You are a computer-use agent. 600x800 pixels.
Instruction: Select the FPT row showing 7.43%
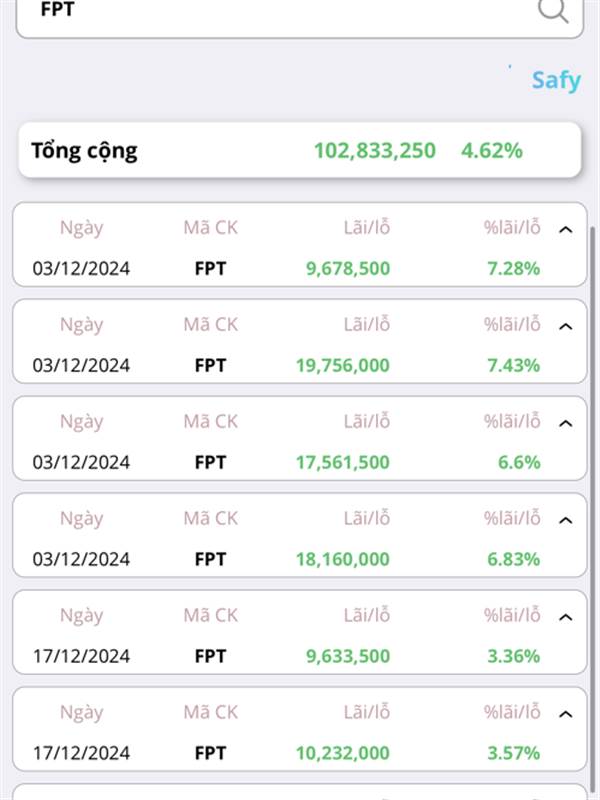[x=299, y=341]
